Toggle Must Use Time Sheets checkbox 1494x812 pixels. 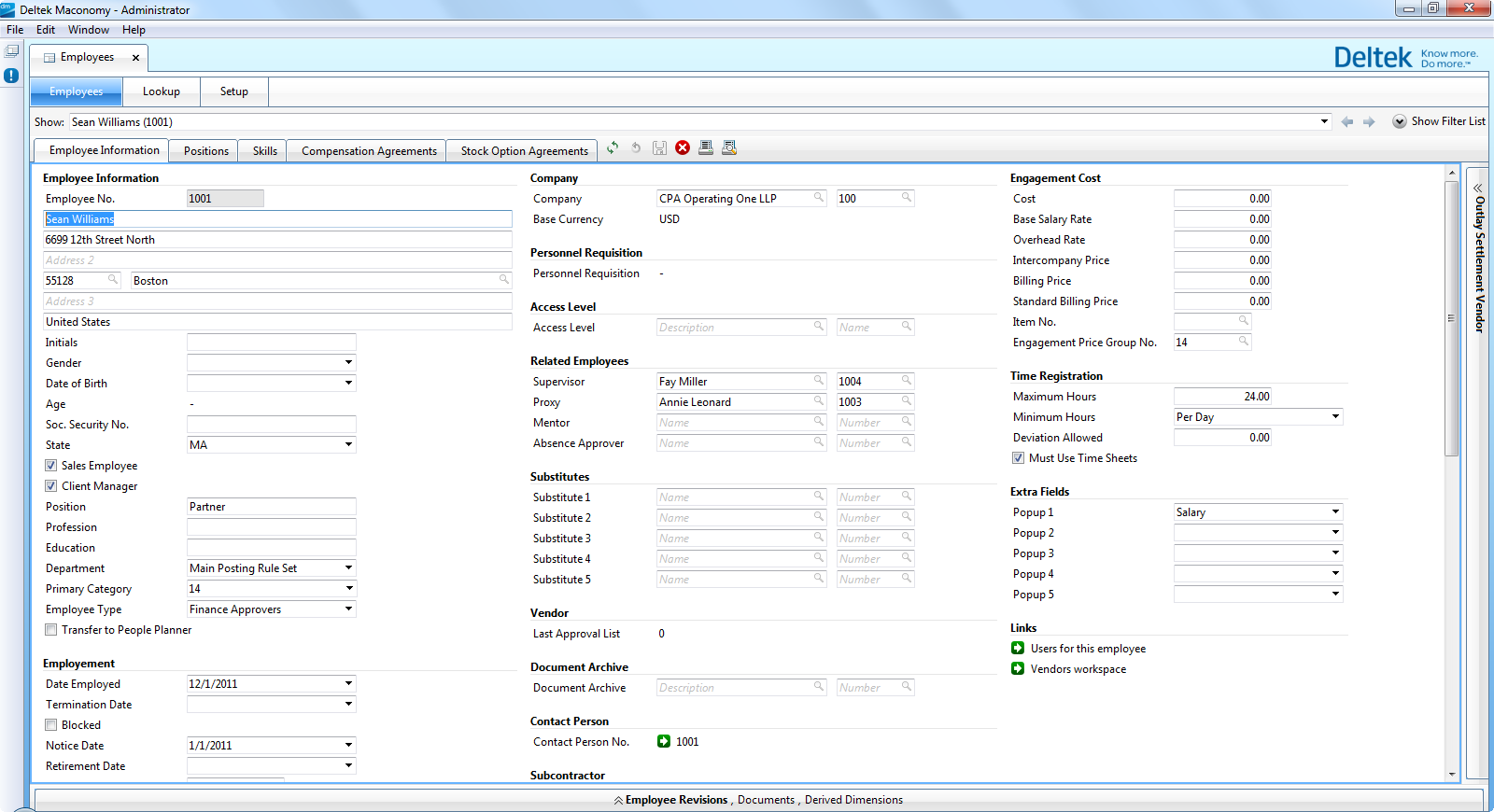[1019, 458]
